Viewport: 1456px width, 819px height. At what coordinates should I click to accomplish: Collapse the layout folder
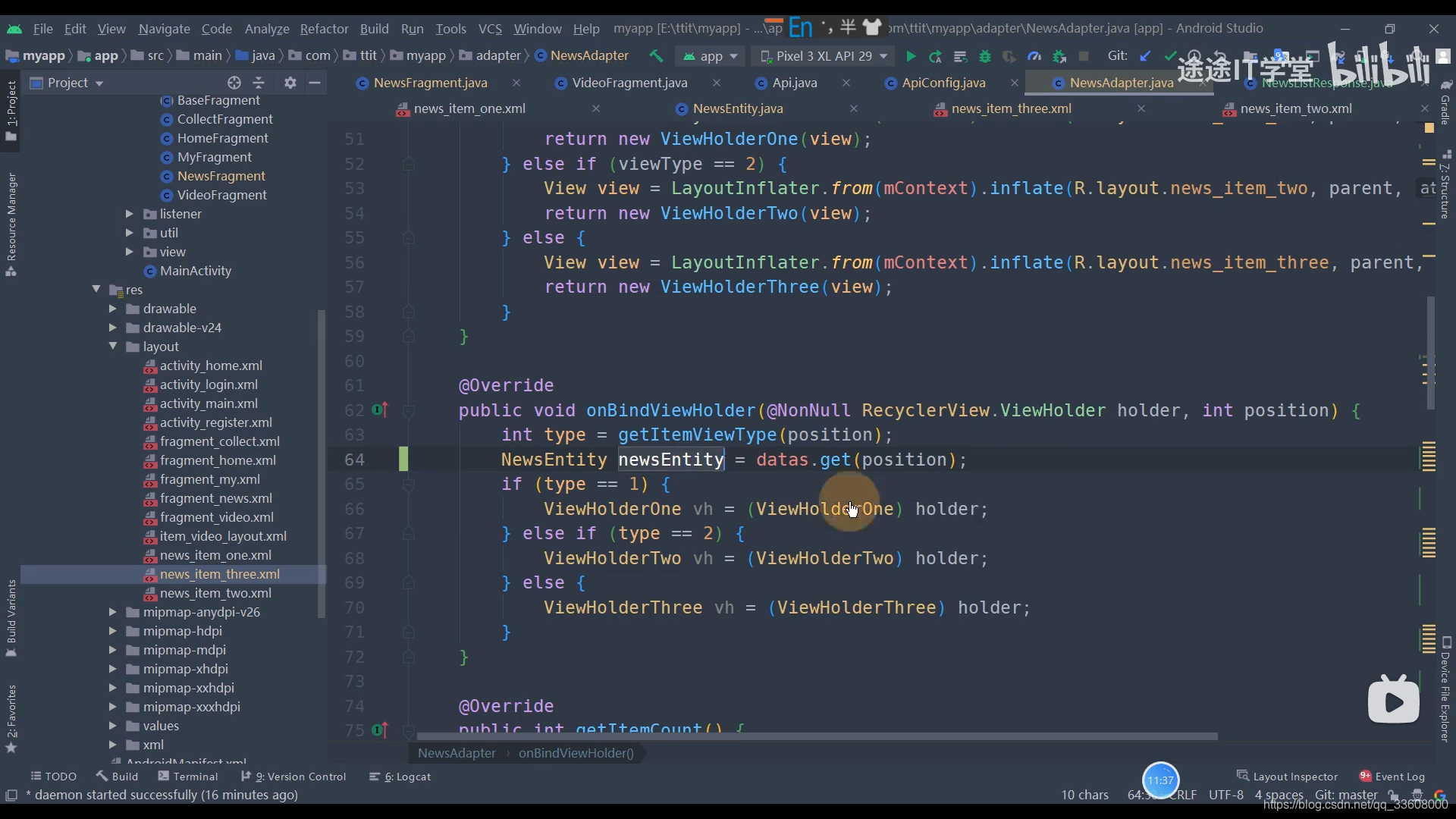112,347
